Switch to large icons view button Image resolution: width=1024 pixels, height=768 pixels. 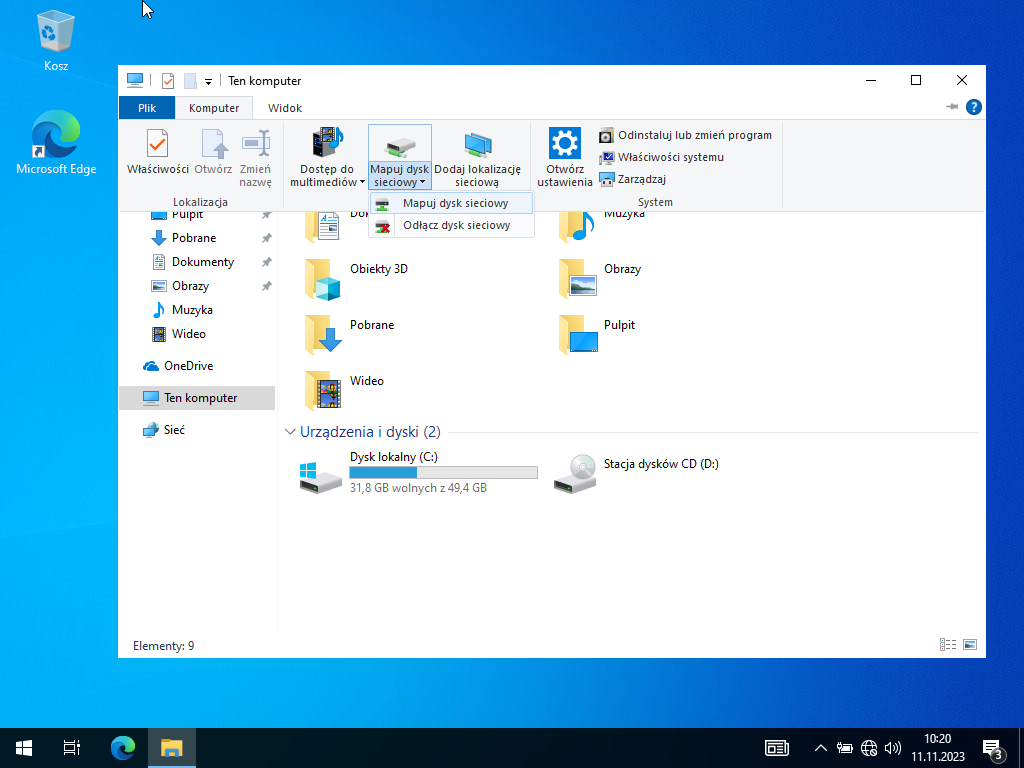(x=969, y=645)
